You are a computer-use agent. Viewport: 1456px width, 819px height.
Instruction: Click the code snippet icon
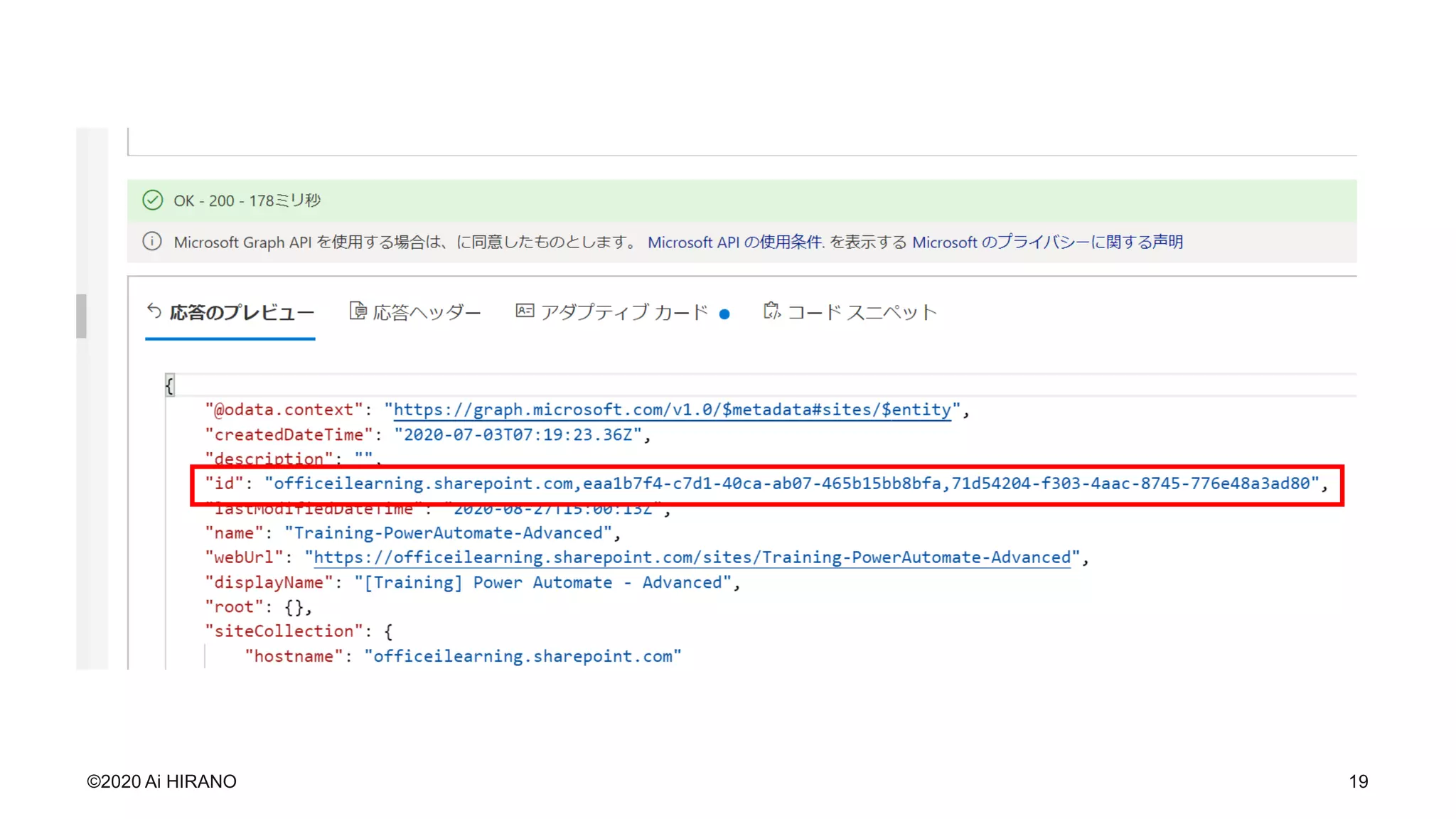(771, 311)
